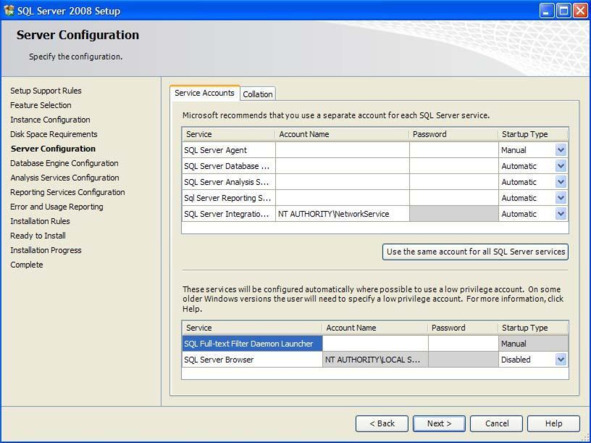The width and height of the screenshot is (591, 443).
Task: Click the Service column header in top table
Action: [x=228, y=134]
